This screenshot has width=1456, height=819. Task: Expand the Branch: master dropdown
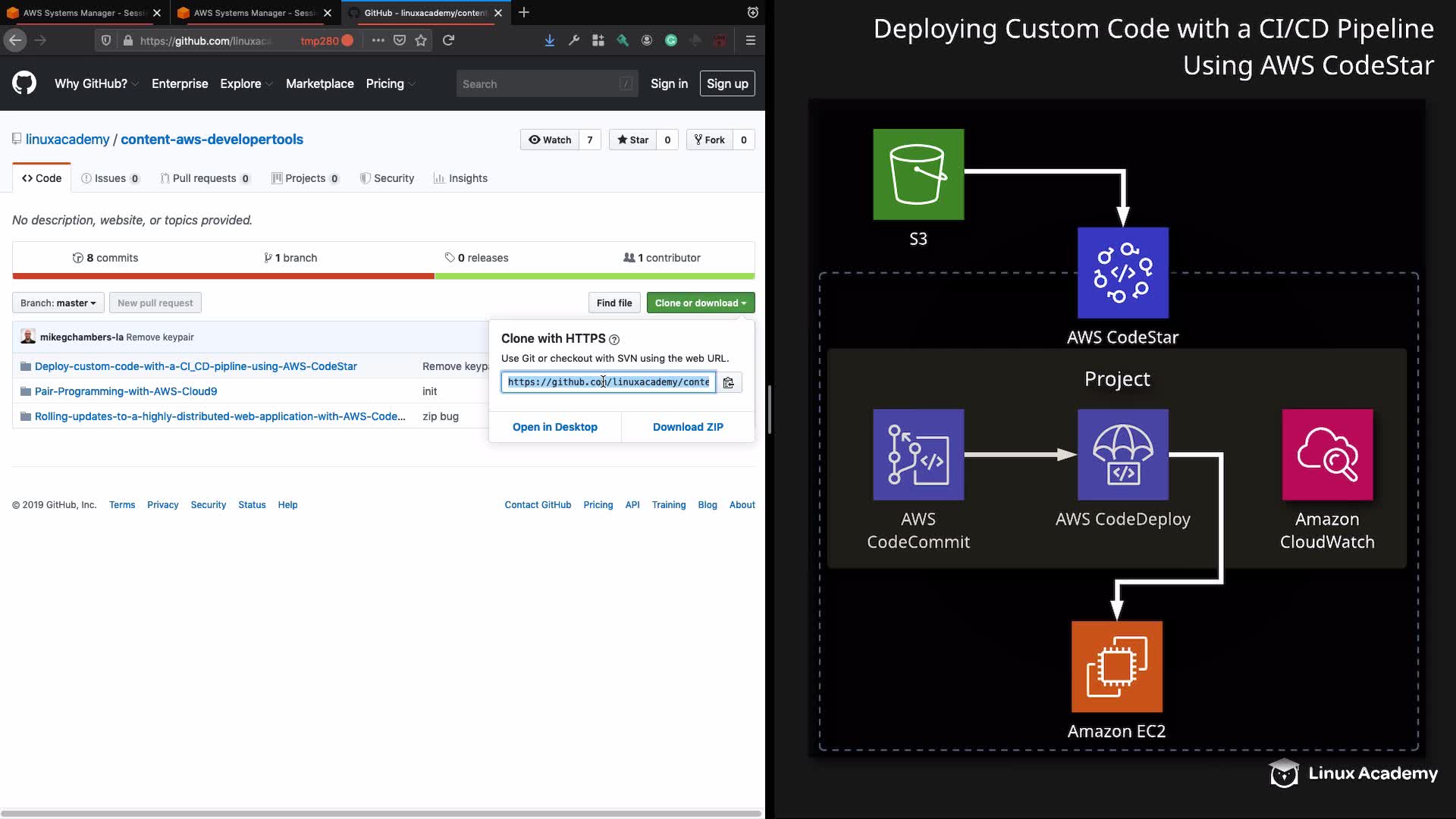coord(58,303)
